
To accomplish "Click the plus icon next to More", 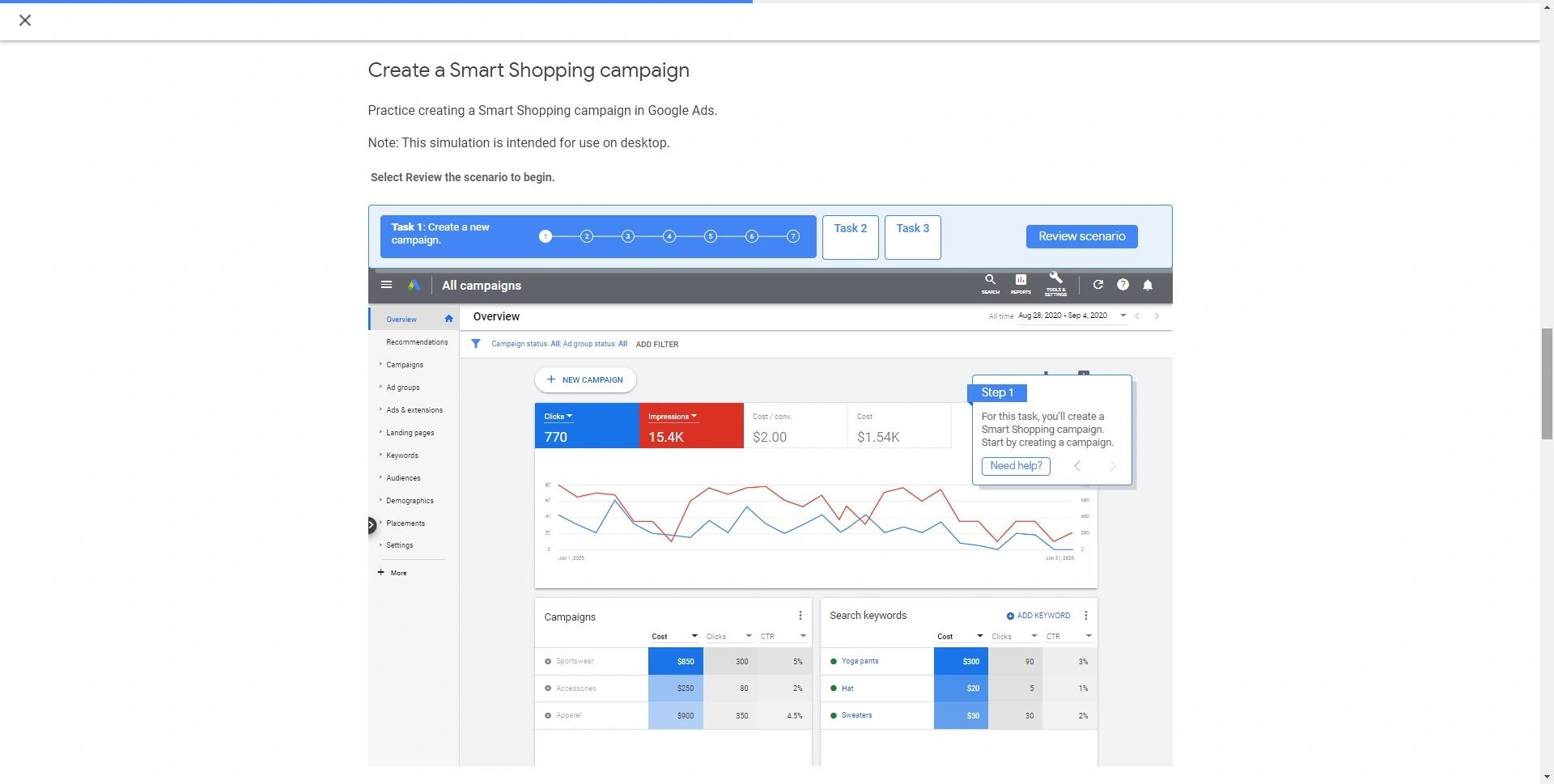I will point(381,572).
